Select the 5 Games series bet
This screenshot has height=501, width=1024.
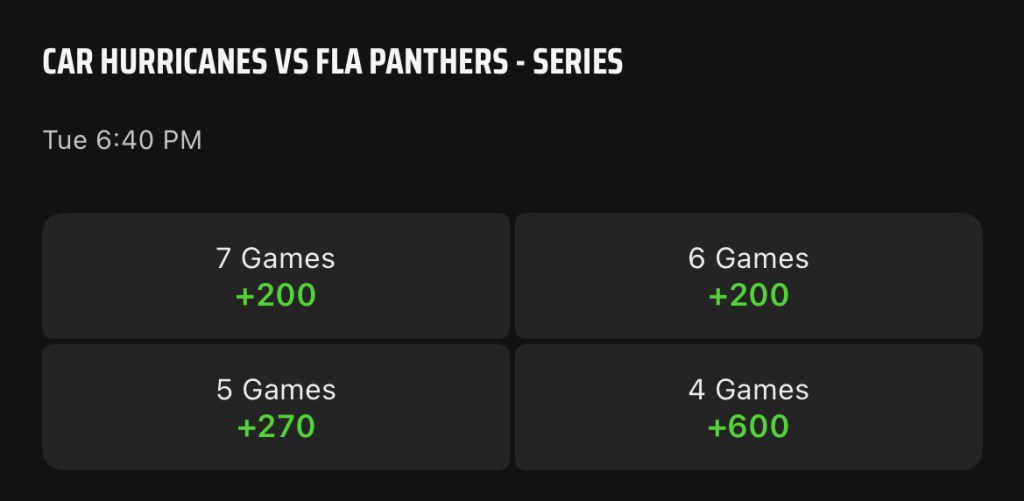[276, 407]
